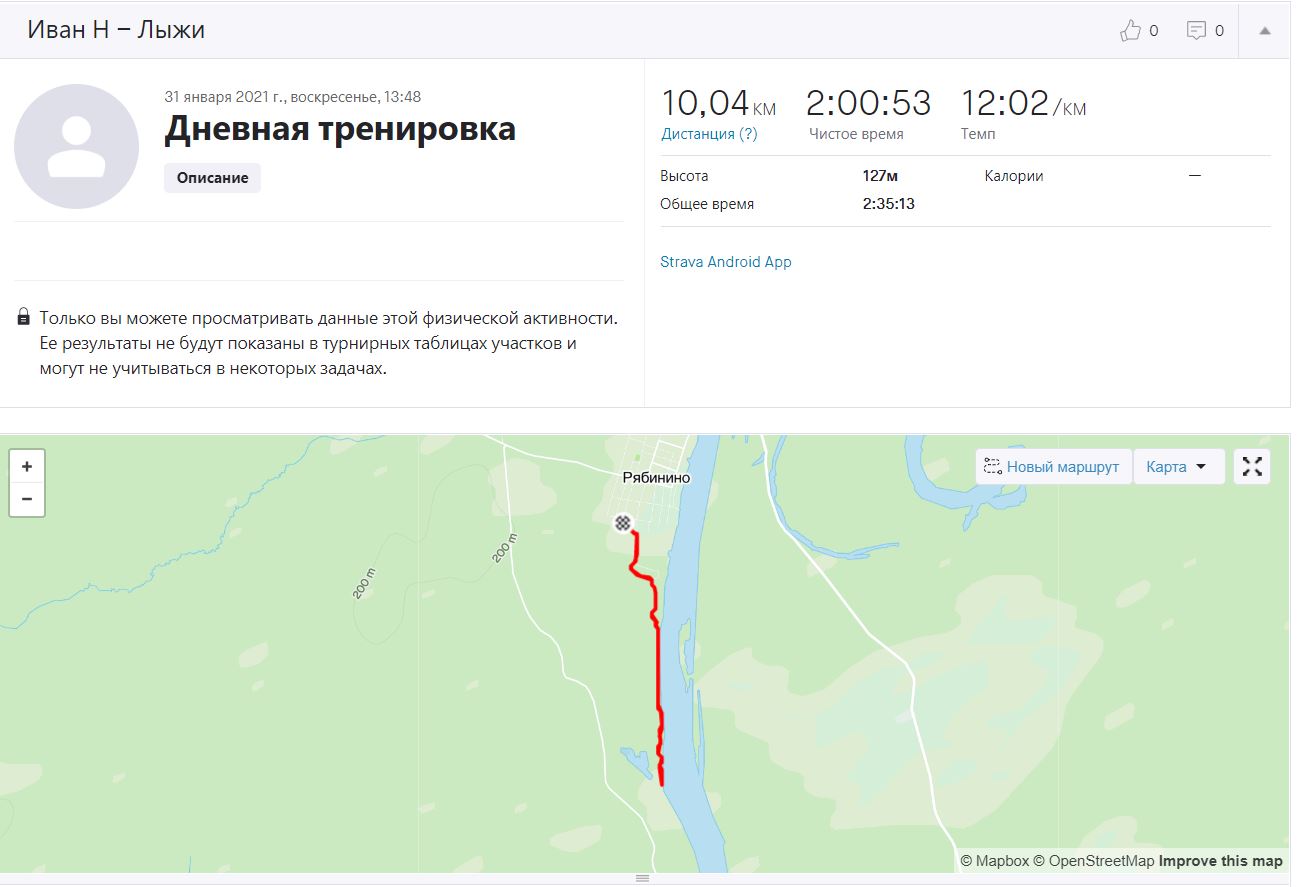Open the Карта map style dropdown
The height and width of the screenshot is (887, 1298).
[x=1178, y=466]
